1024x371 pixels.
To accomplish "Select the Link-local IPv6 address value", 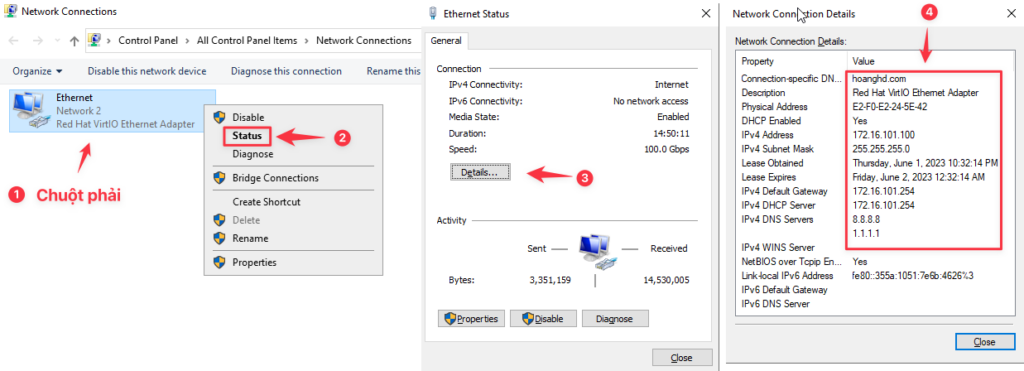I will pyautogui.click(x=913, y=276).
